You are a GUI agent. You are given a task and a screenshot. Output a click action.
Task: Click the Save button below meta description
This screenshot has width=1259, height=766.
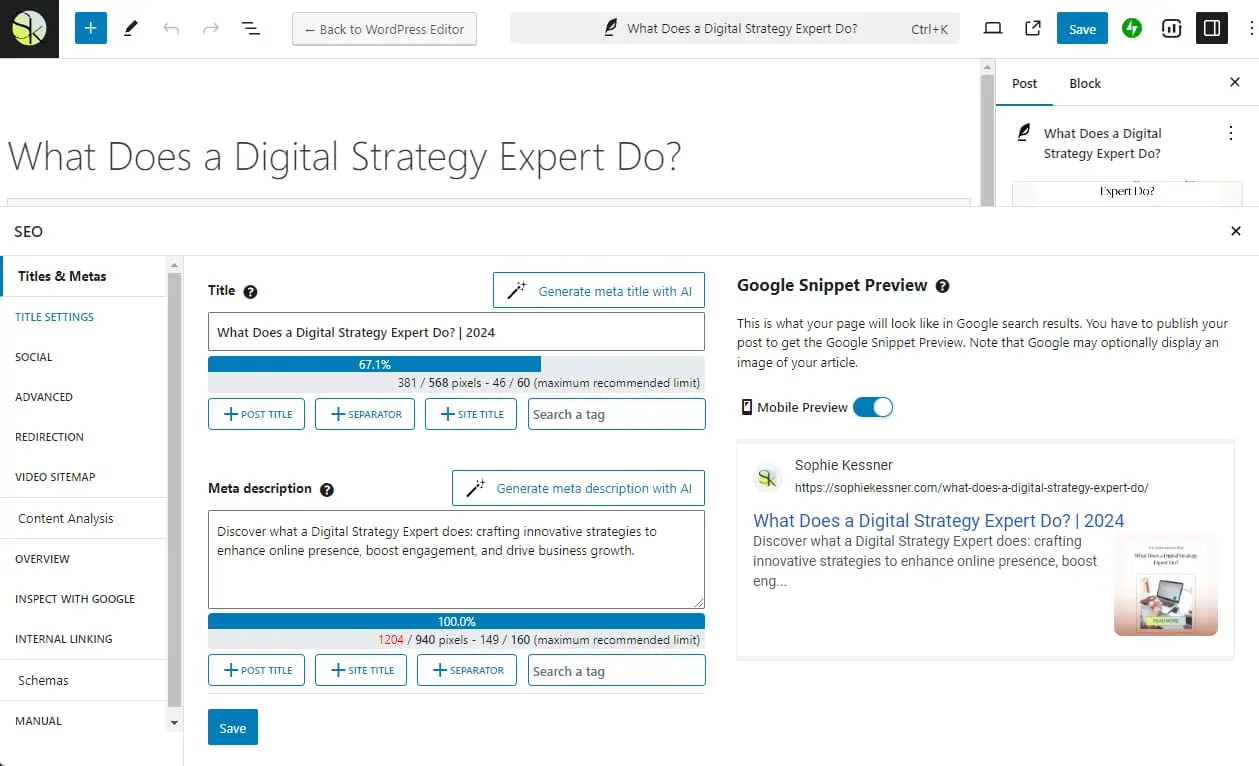point(233,728)
